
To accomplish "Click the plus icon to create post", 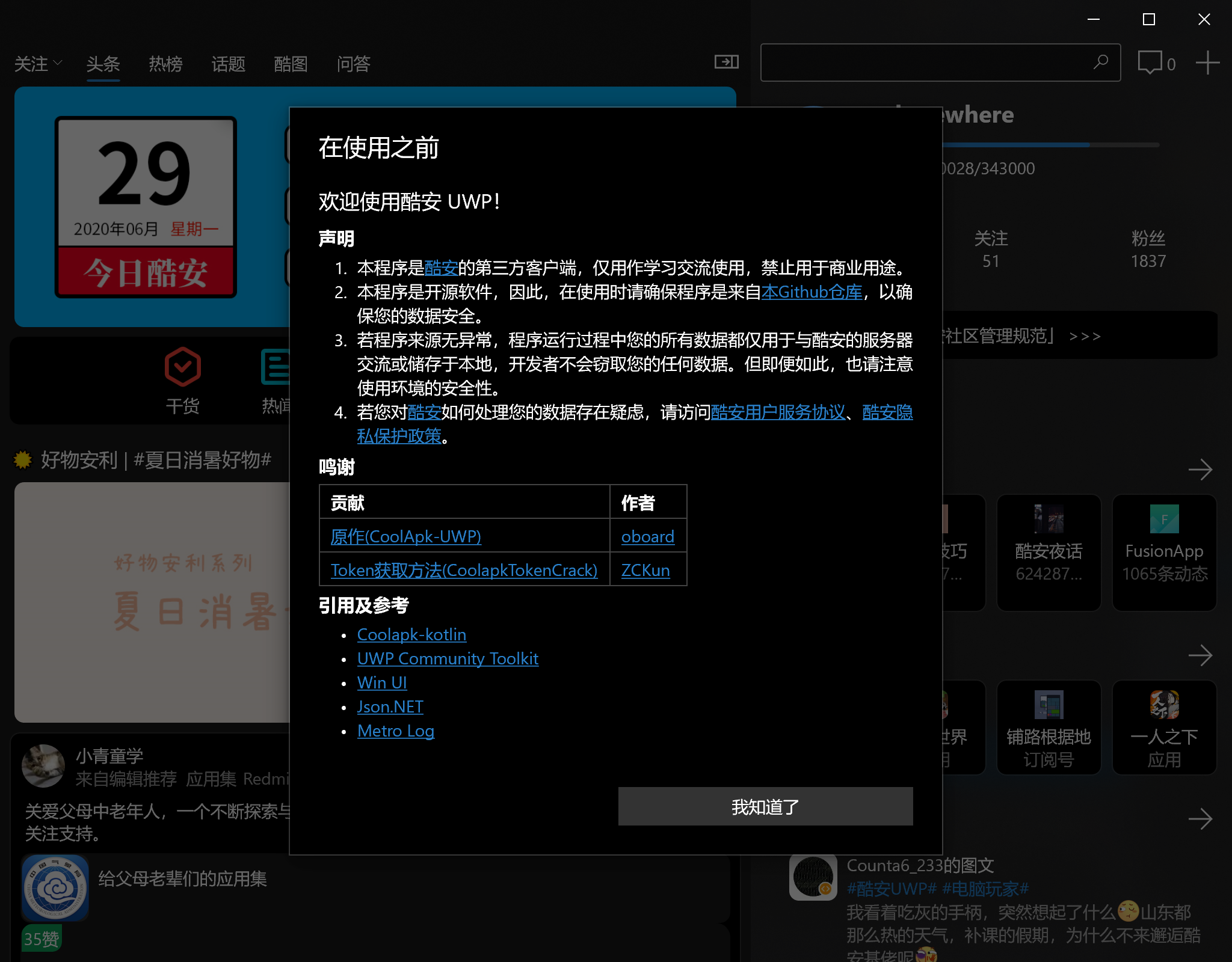I will point(1207,63).
